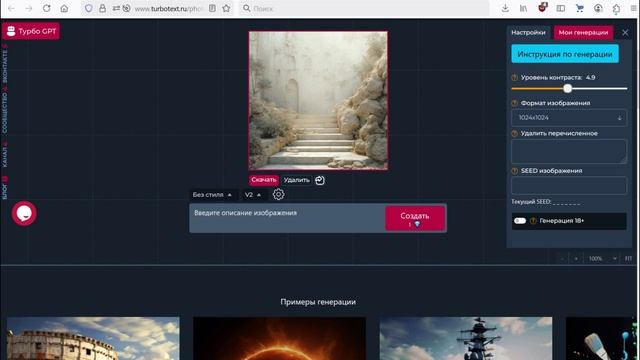This screenshot has width=640, height=360.
Task: Open the warship example thumbnail
Action: (x=466, y=338)
